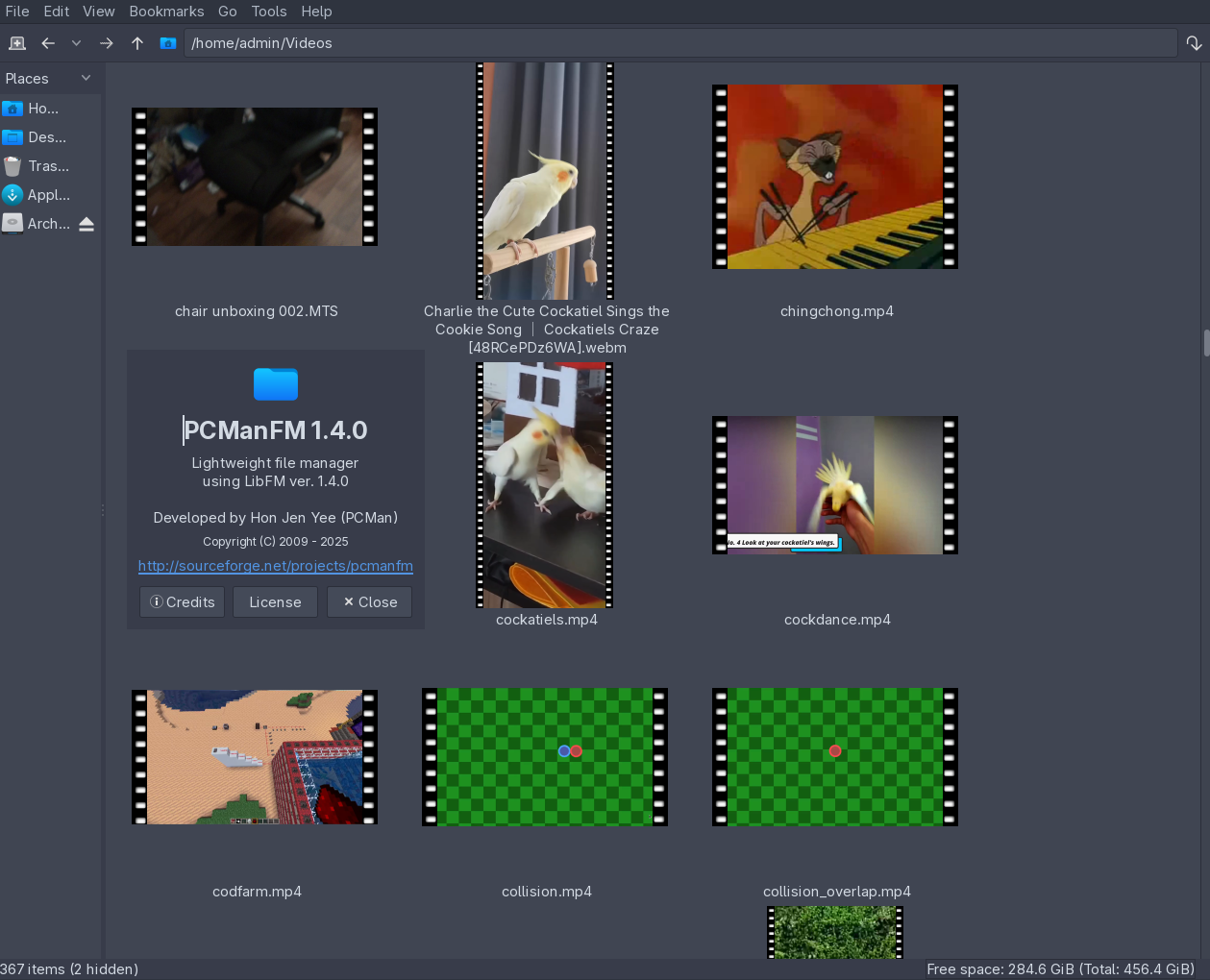The width and height of the screenshot is (1210, 980).
Task: Close the PCManFM About dialog
Action: [370, 602]
